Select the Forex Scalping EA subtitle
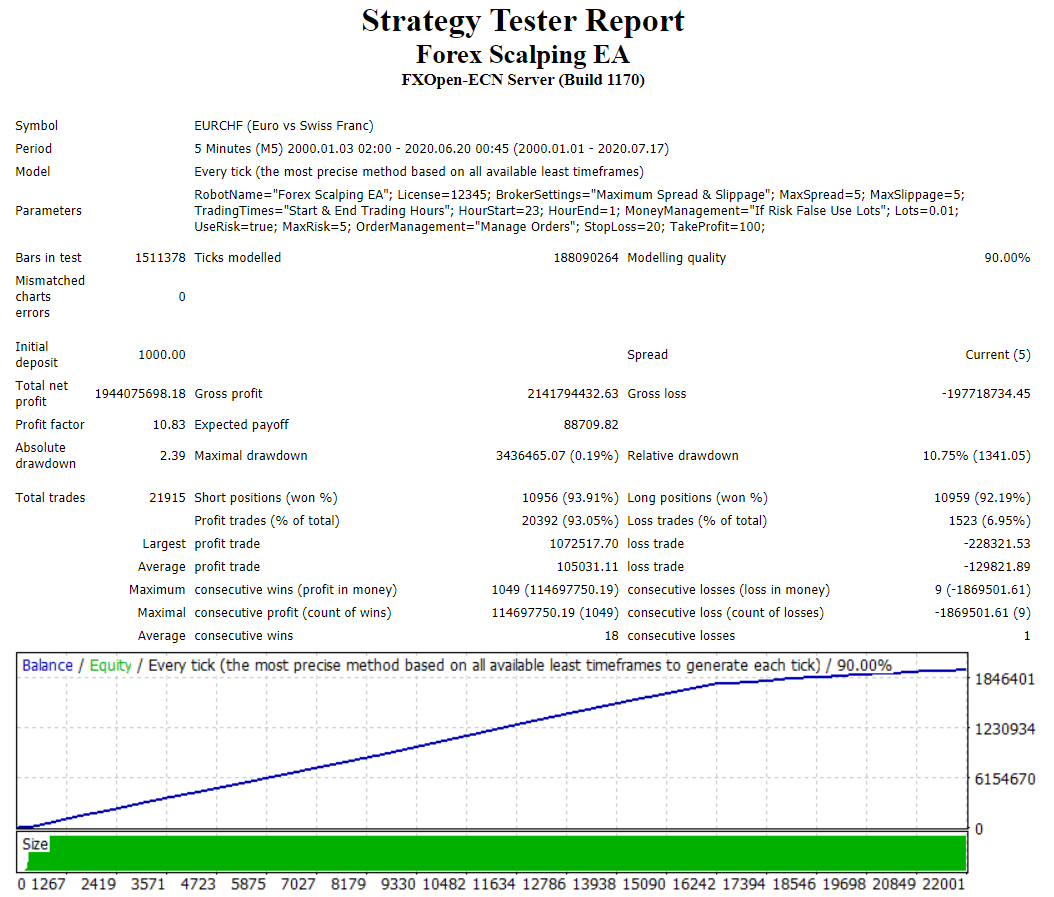Screen dimensions: 1054x897 tap(522, 54)
